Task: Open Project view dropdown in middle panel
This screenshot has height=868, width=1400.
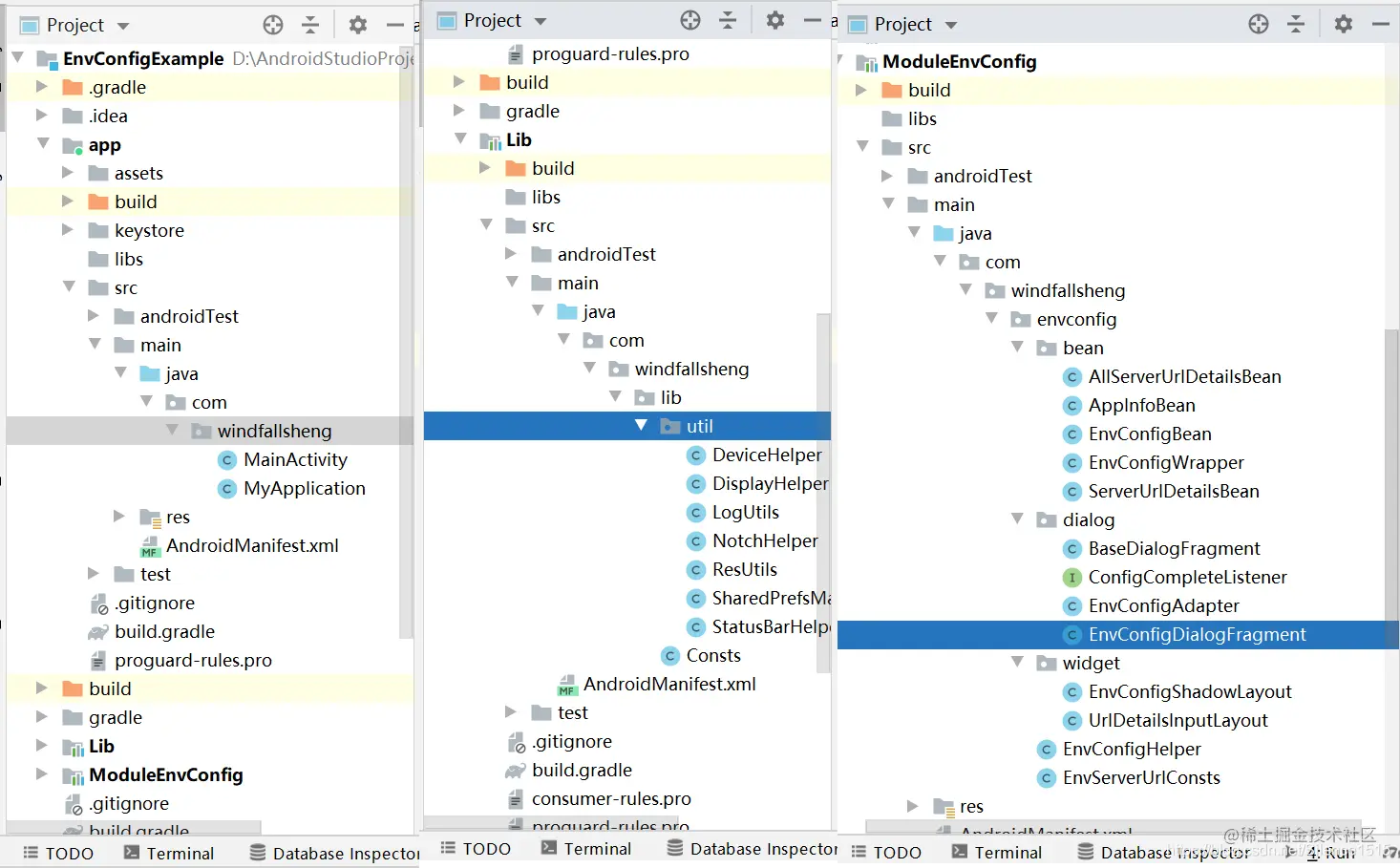Action: click(541, 21)
